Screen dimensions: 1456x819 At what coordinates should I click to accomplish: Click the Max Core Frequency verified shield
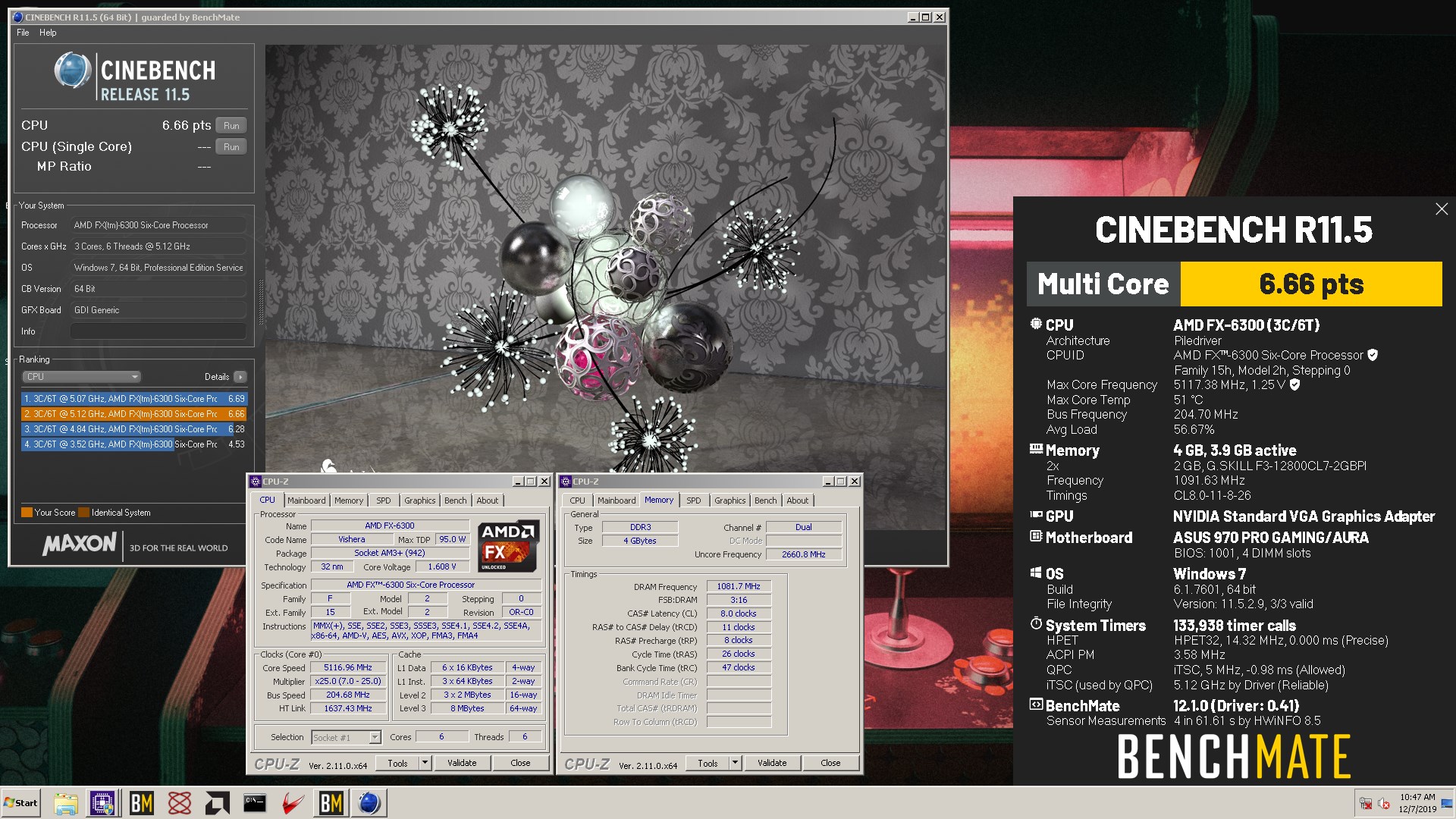[x=1295, y=384]
